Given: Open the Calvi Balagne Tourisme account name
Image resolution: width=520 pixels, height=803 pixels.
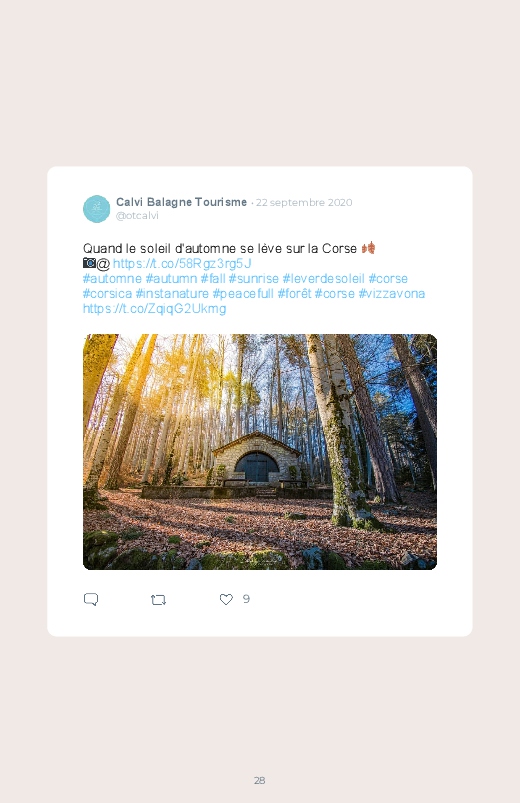Looking at the screenshot, I should click(181, 202).
